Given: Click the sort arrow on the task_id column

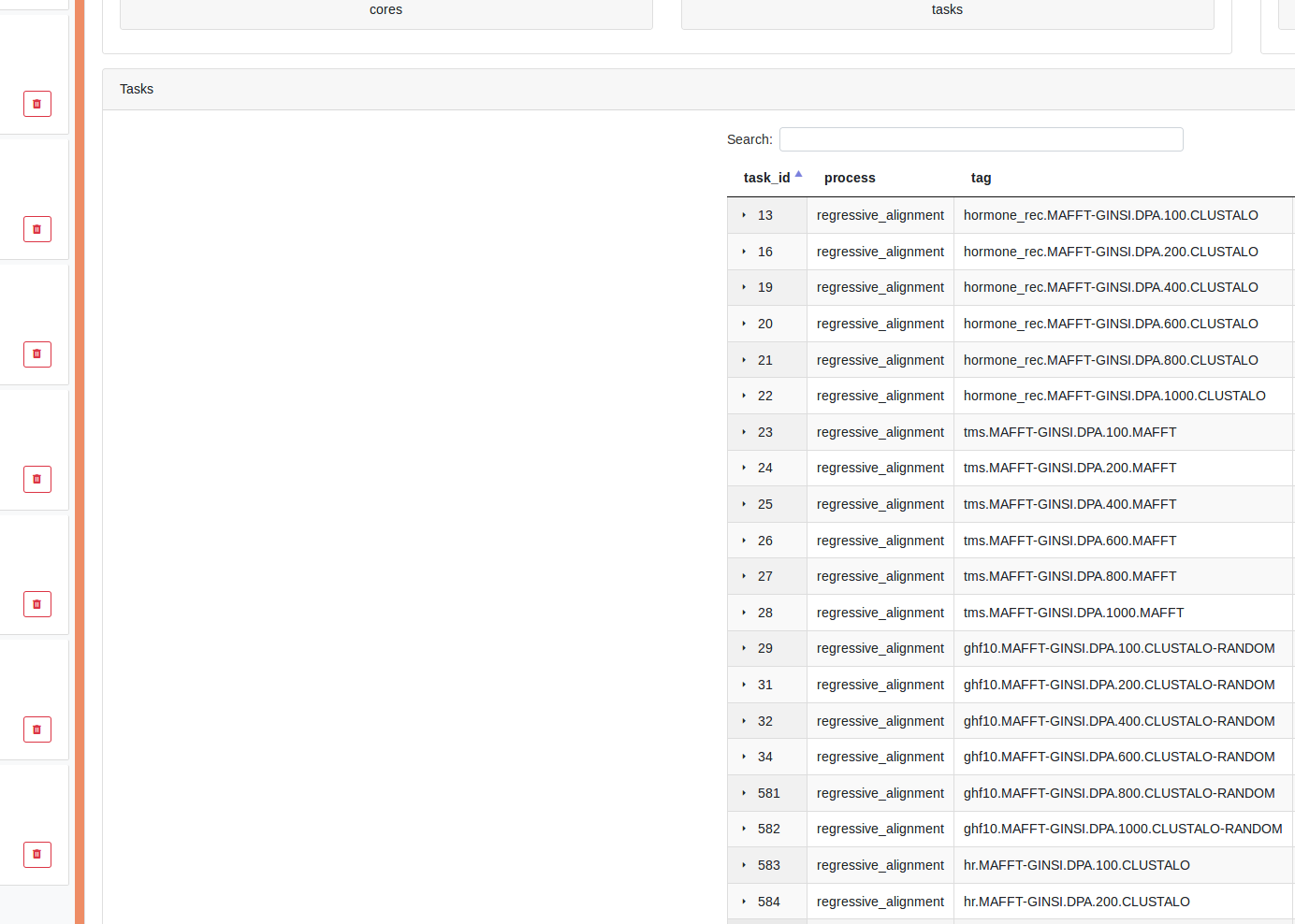Looking at the screenshot, I should point(798,173).
